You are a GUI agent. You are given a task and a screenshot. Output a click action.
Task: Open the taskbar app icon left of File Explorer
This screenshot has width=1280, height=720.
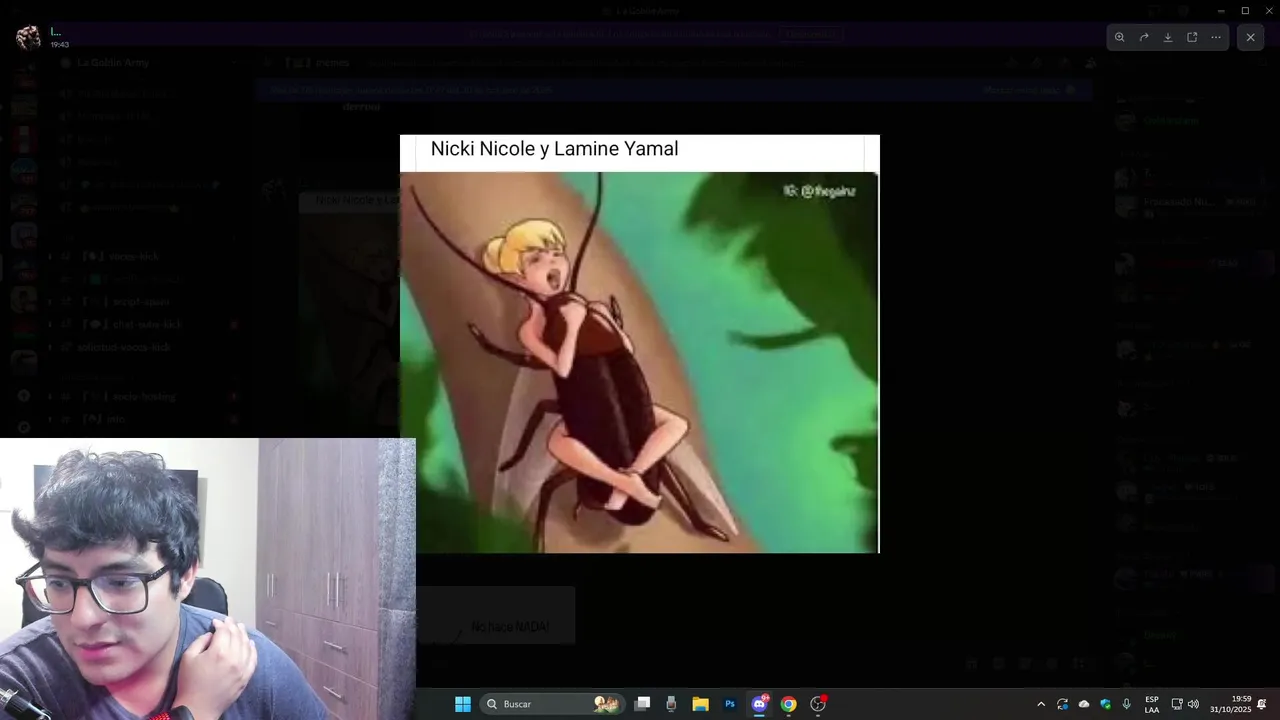click(x=671, y=704)
